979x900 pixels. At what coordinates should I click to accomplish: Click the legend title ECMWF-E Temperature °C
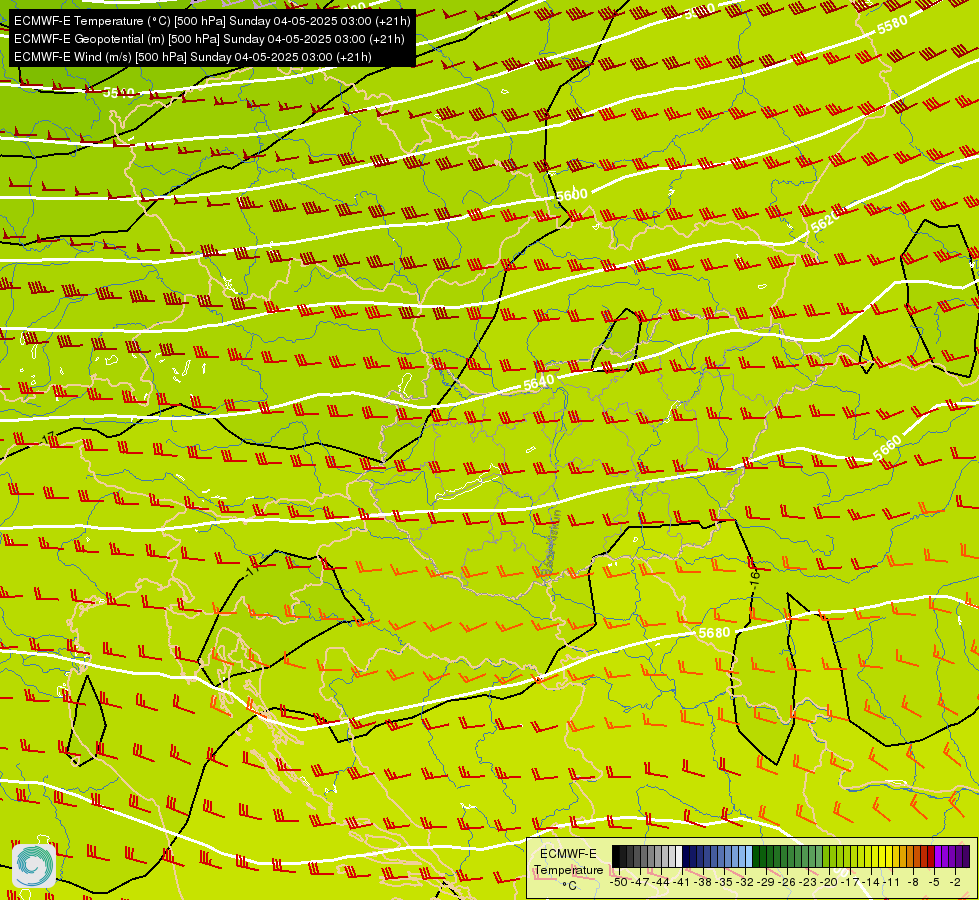pos(568,869)
